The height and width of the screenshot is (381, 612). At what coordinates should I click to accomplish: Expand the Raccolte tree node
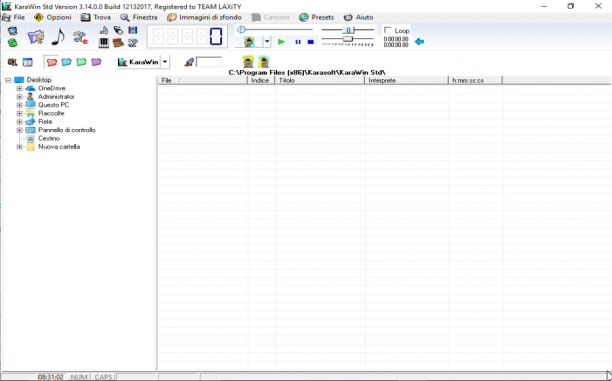click(x=19, y=113)
